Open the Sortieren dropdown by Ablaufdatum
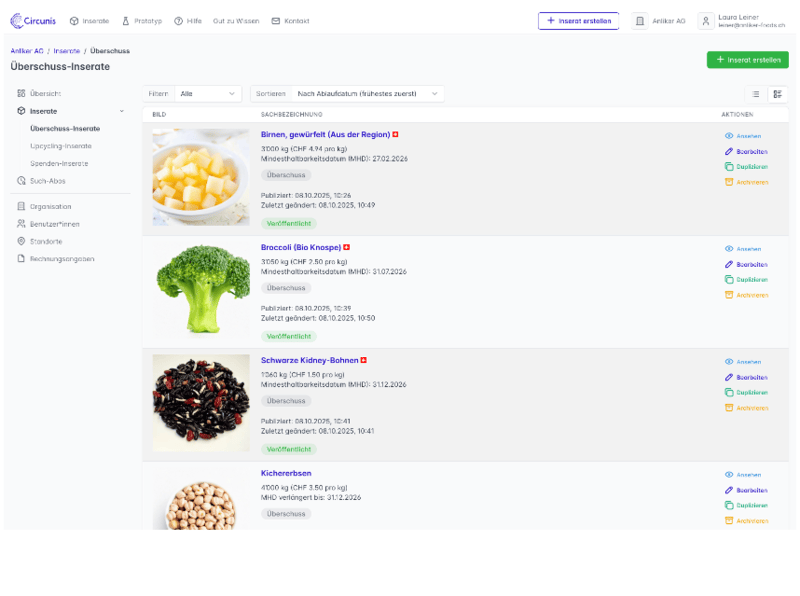This screenshot has height=596, width=800. coord(368,94)
